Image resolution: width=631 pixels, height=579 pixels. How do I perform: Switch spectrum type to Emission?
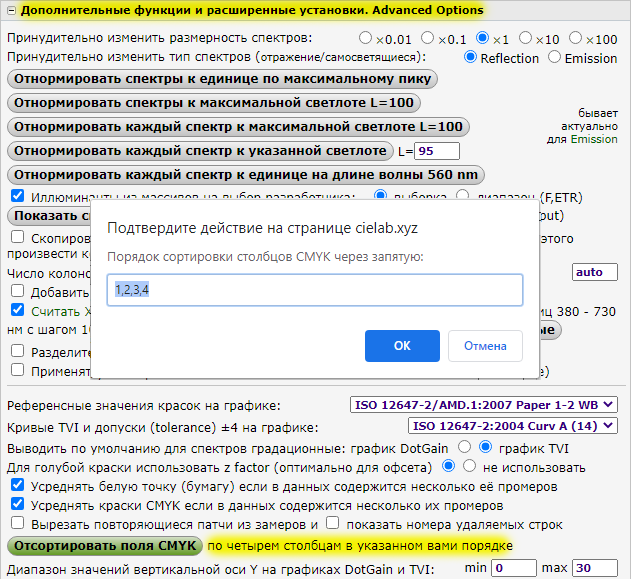(556, 57)
